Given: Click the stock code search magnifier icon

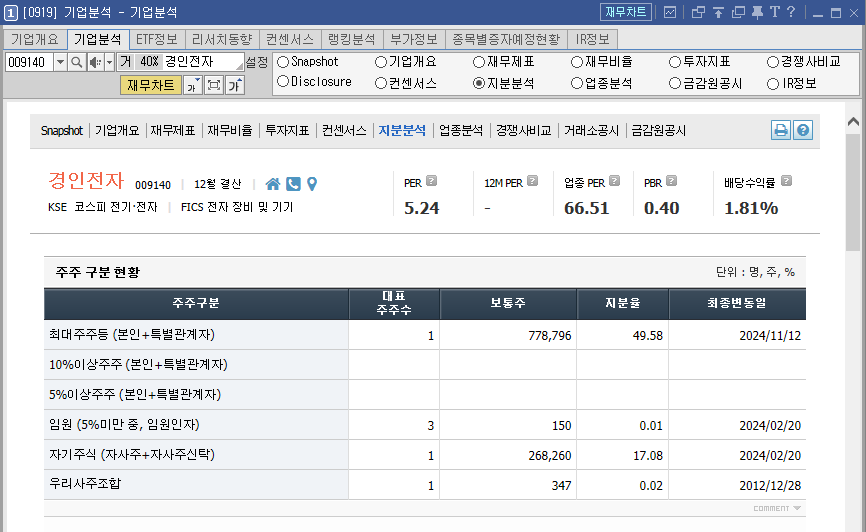Looking at the screenshot, I should point(77,62).
